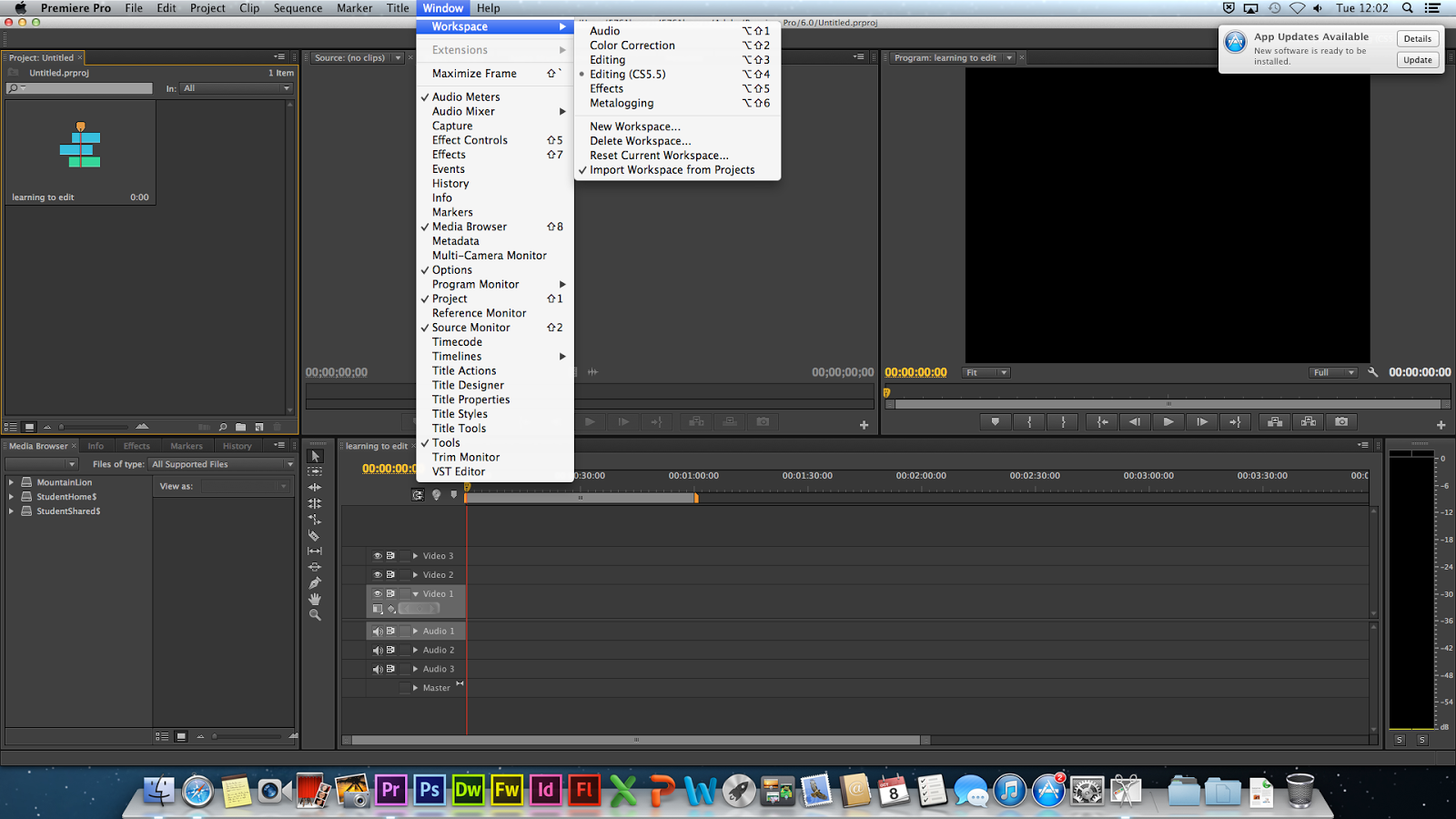Mute Audio 3 track speaker

tap(378, 670)
